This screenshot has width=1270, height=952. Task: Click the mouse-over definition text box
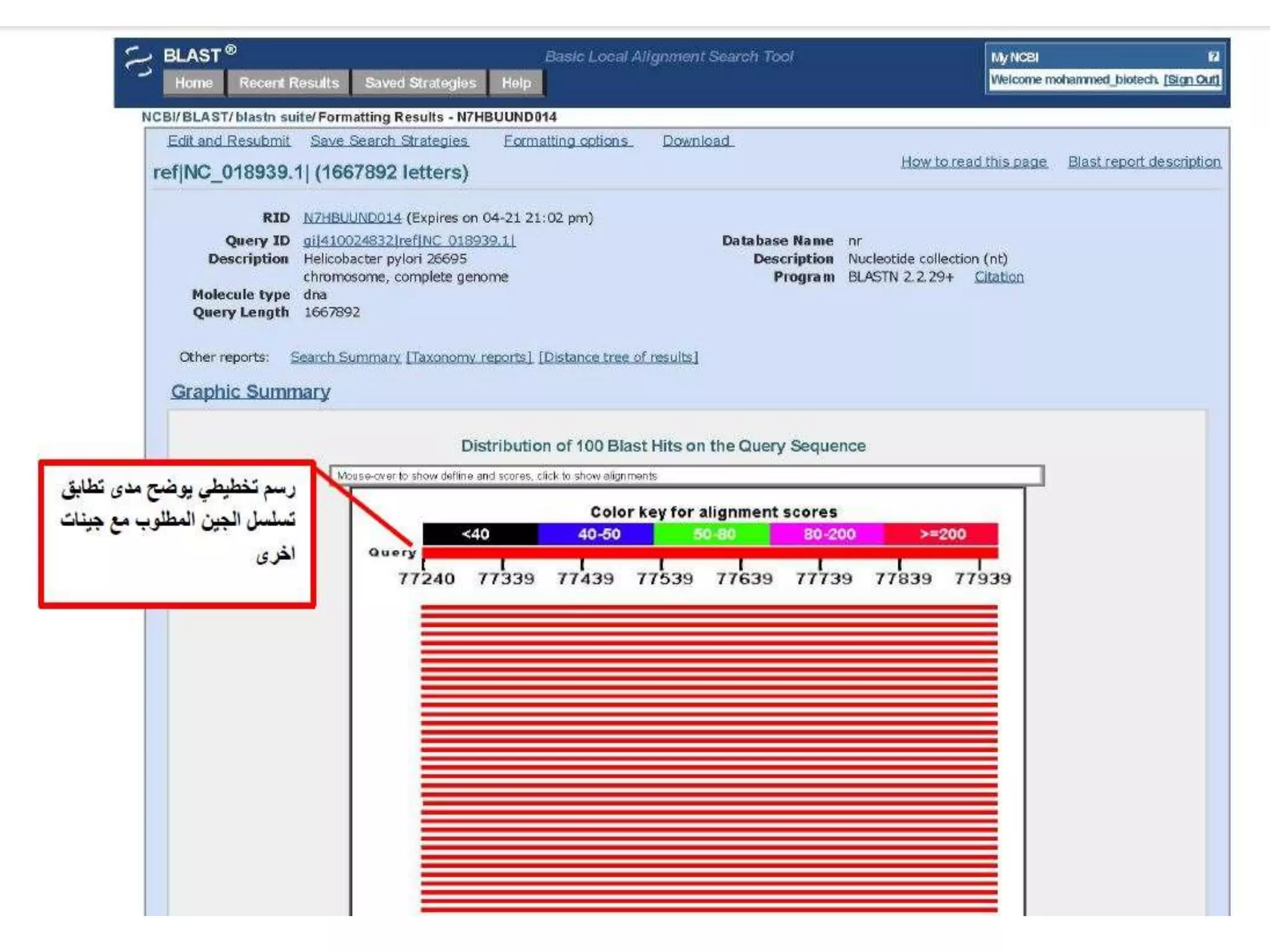[686, 476]
